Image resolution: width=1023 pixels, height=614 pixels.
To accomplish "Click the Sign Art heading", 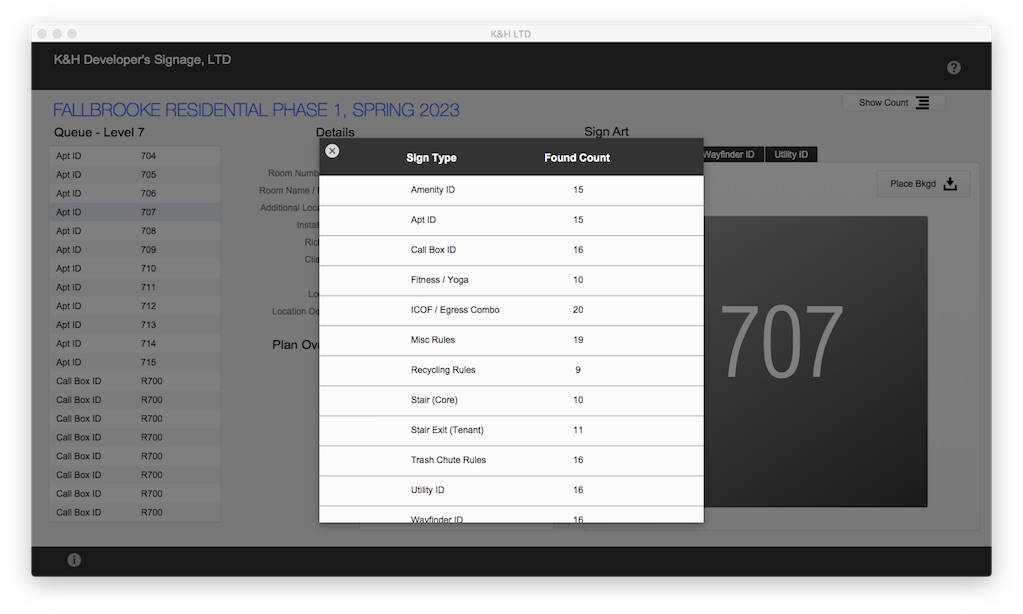I will (x=606, y=132).
